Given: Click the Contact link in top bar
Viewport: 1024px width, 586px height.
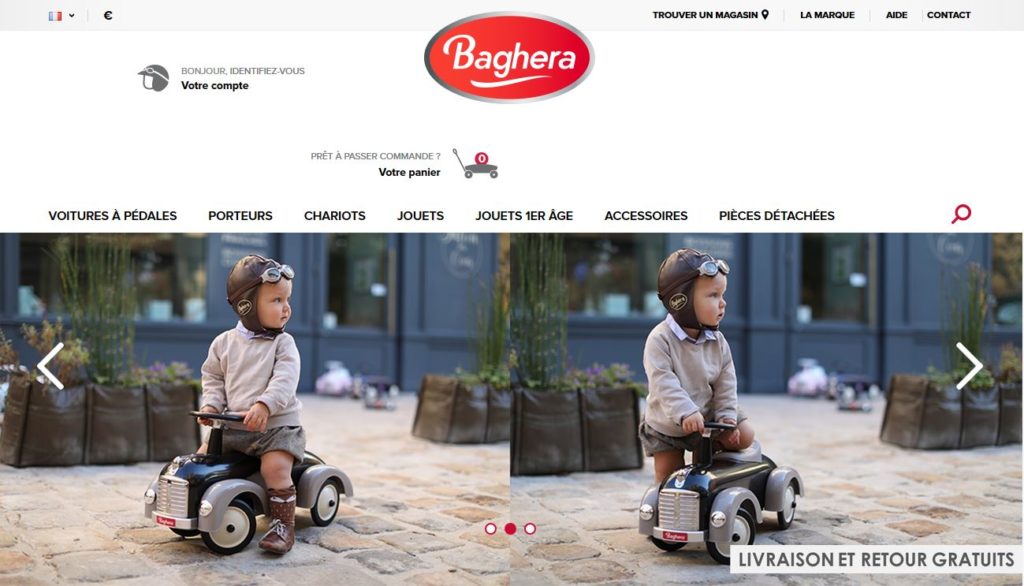Looking at the screenshot, I should [x=948, y=14].
